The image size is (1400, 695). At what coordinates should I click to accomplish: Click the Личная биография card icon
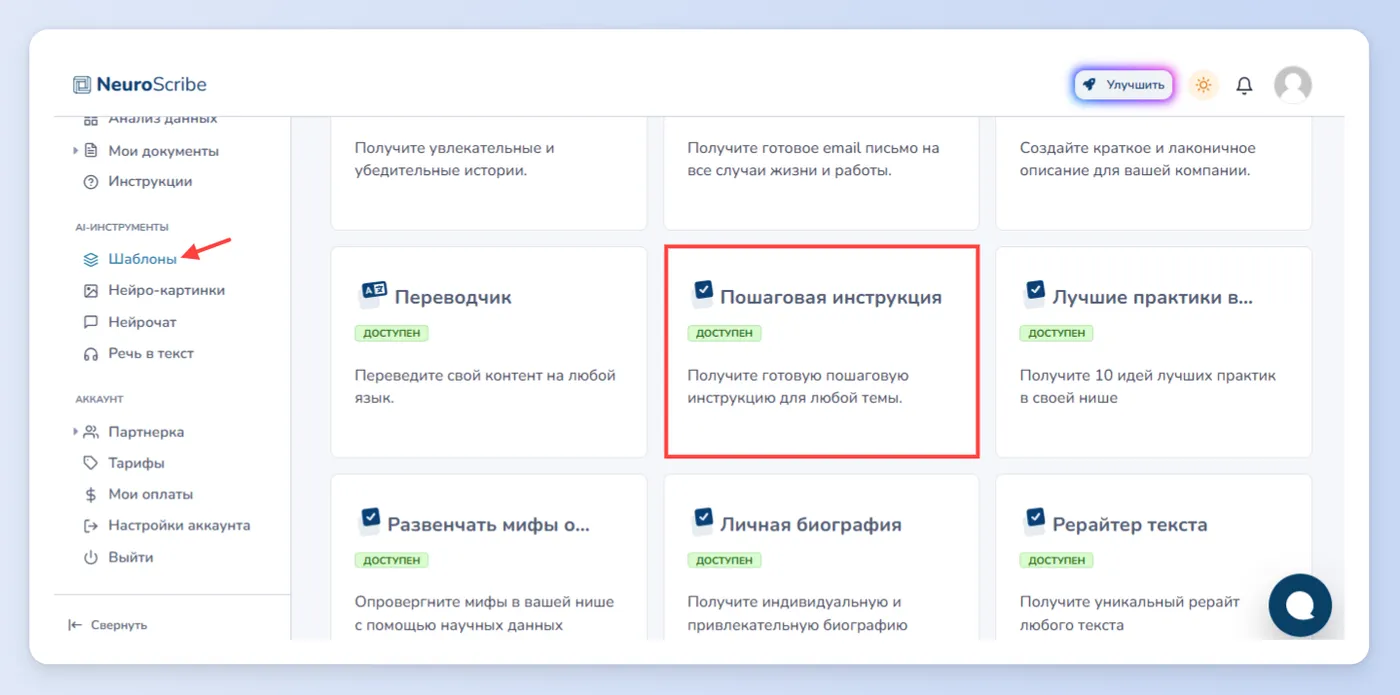point(703,521)
